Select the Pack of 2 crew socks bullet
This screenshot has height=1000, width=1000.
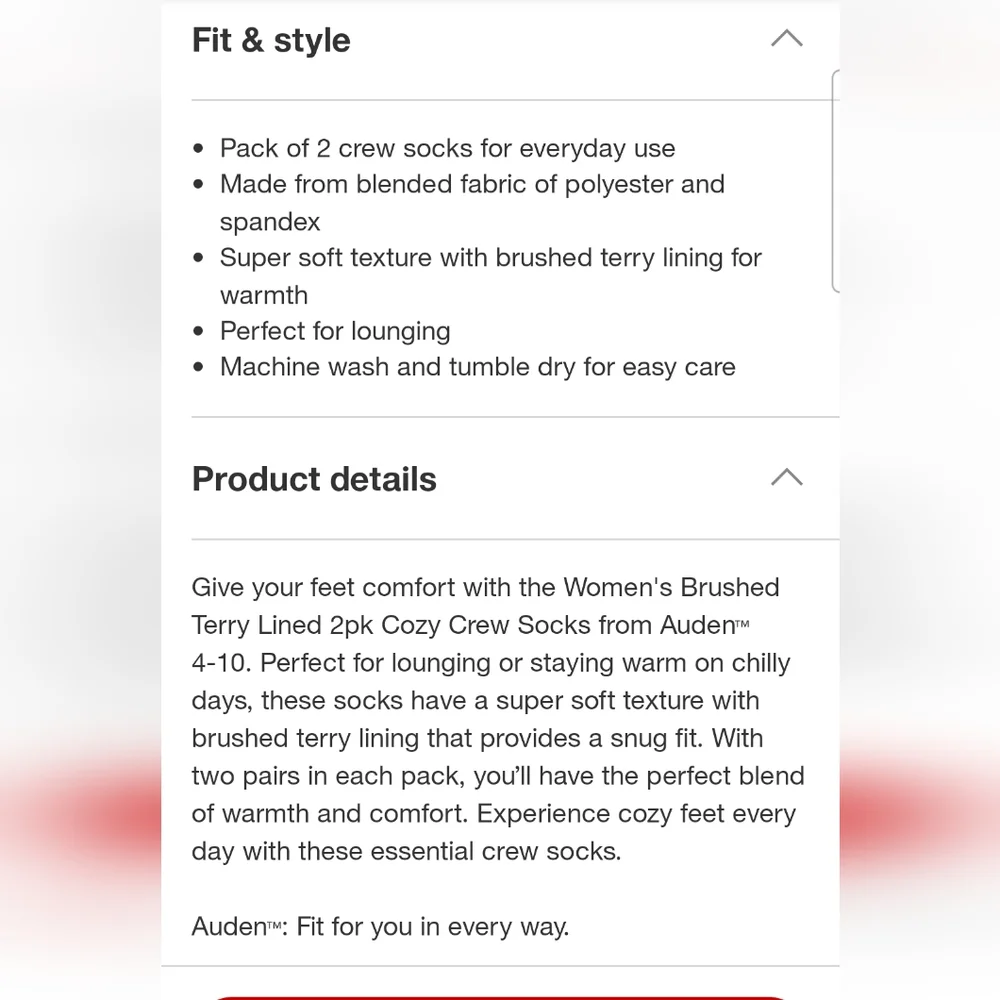pos(447,148)
